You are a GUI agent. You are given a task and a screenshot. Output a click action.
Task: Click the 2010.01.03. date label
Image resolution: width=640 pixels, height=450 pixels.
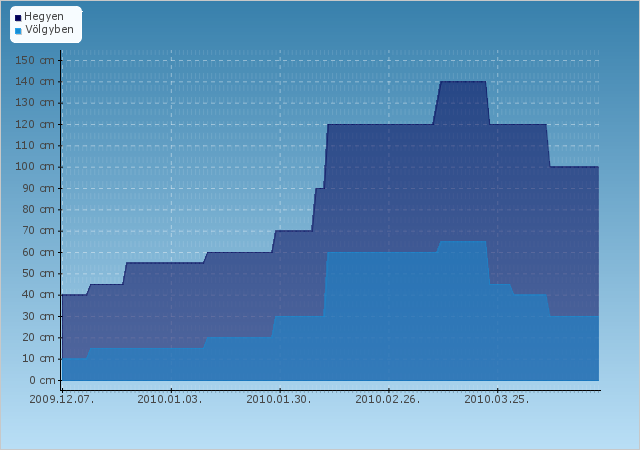pos(170,399)
